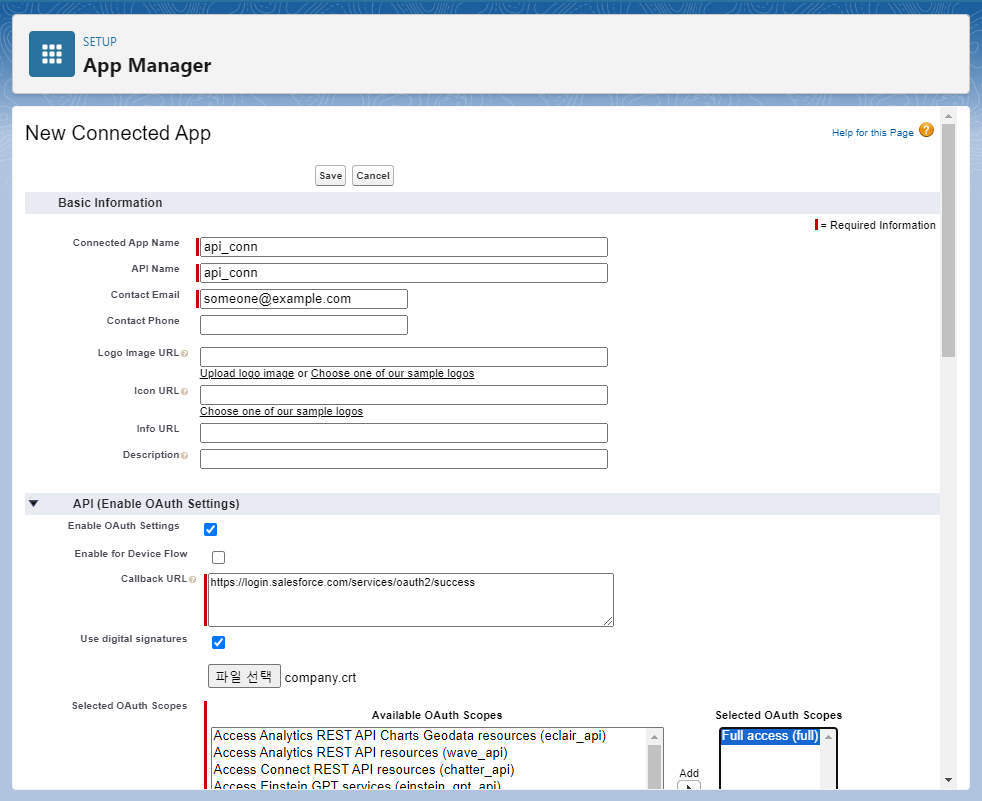Open the Logo Image URL help tooltip
The image size is (982, 801).
click(185, 353)
